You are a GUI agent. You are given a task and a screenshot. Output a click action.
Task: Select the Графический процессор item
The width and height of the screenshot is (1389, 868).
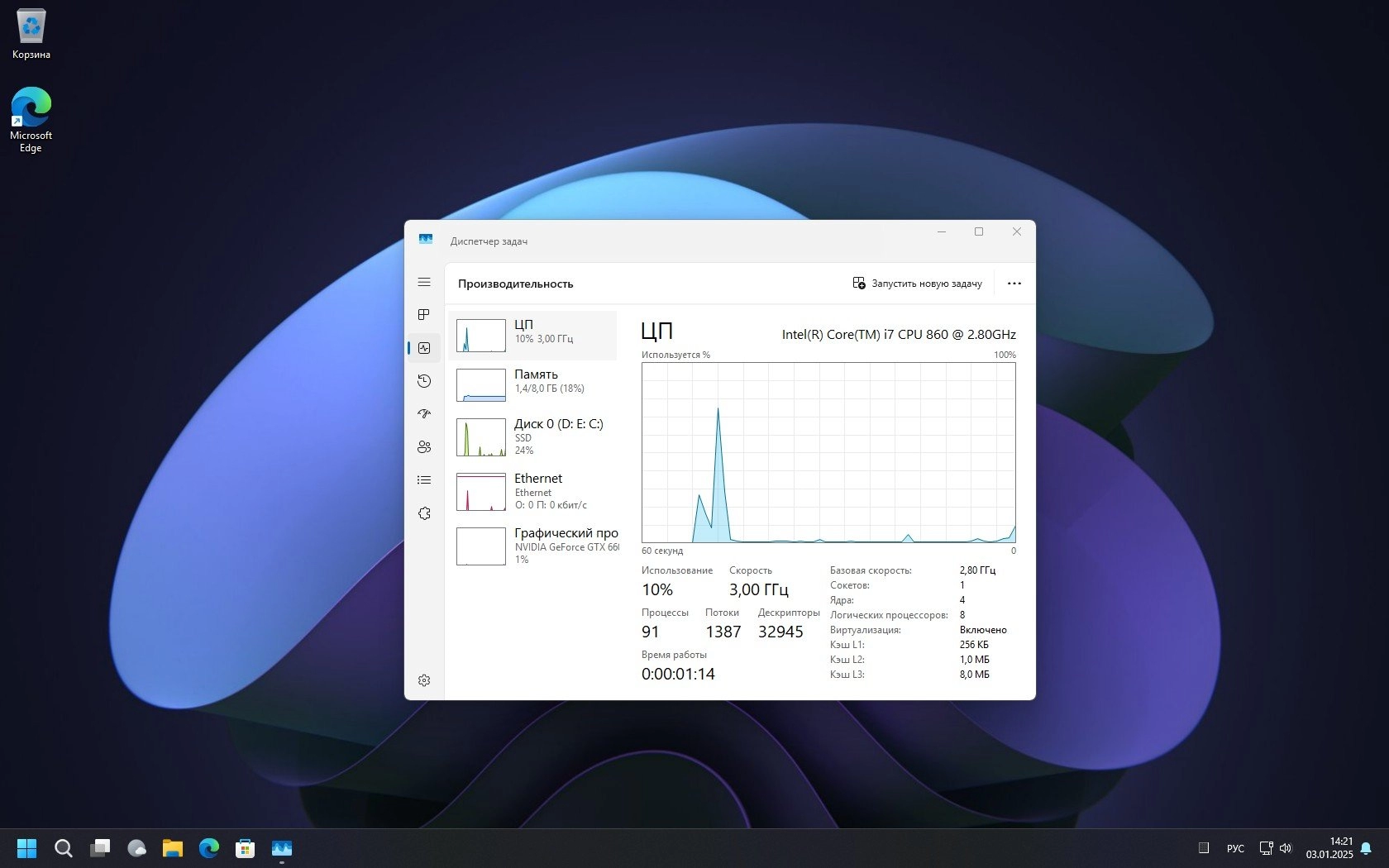coord(533,546)
